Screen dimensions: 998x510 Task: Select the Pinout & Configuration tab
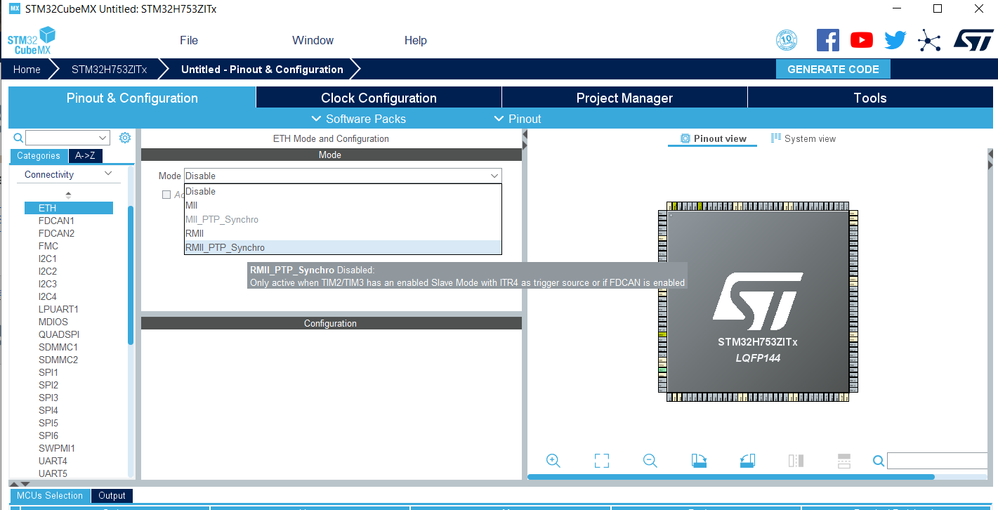(132, 98)
